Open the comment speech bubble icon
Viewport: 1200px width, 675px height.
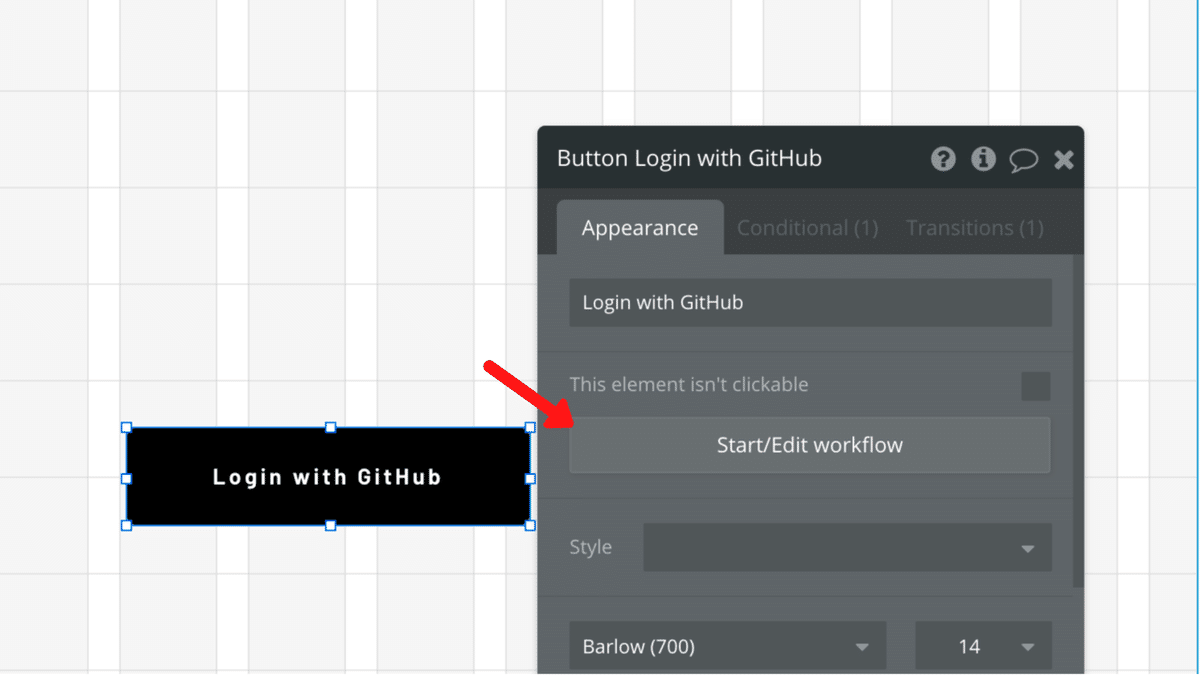[x=1023, y=160]
